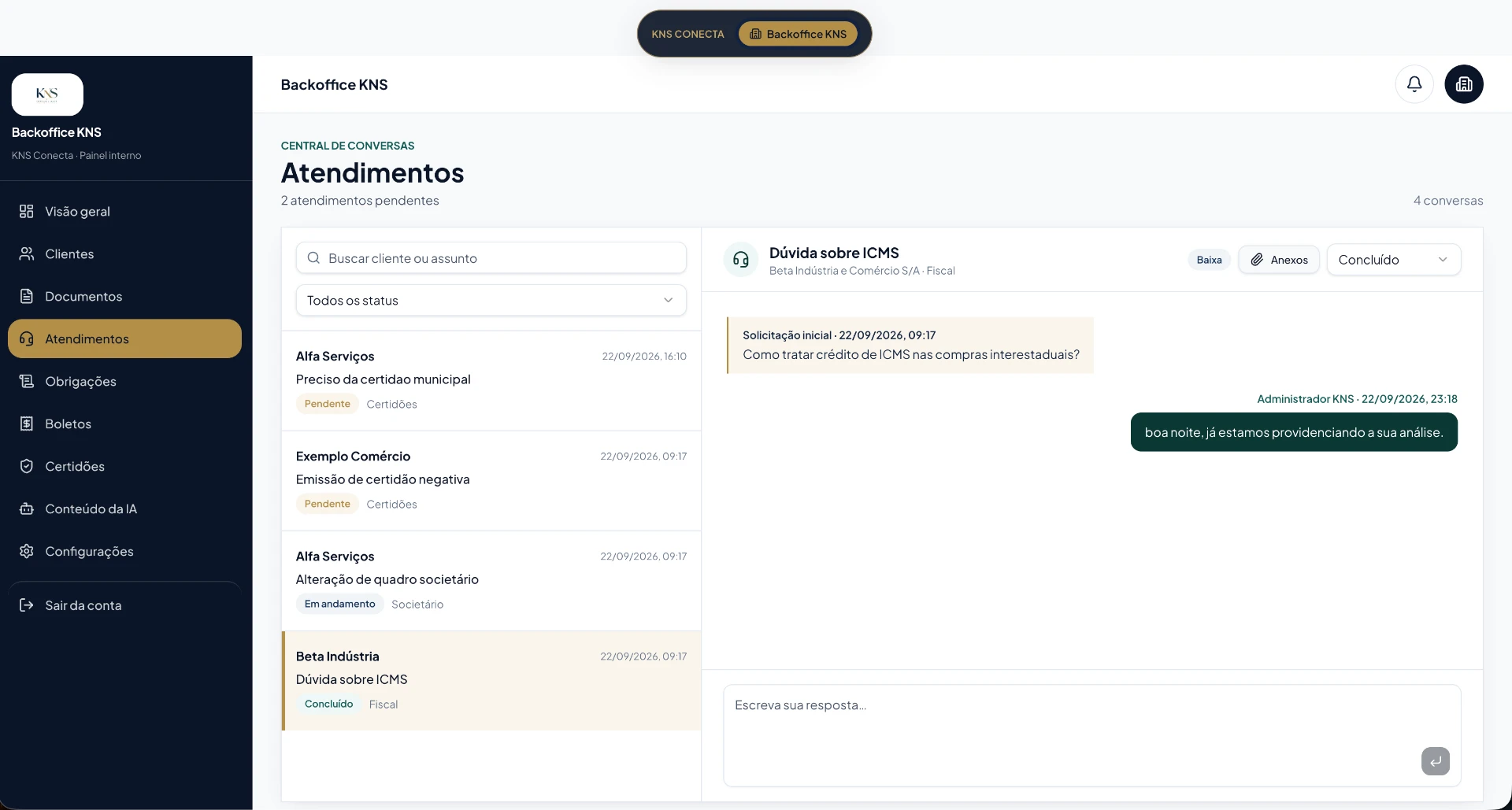Expand the Todos os status filter
Viewport: 1512px width, 810px height.
tap(491, 300)
